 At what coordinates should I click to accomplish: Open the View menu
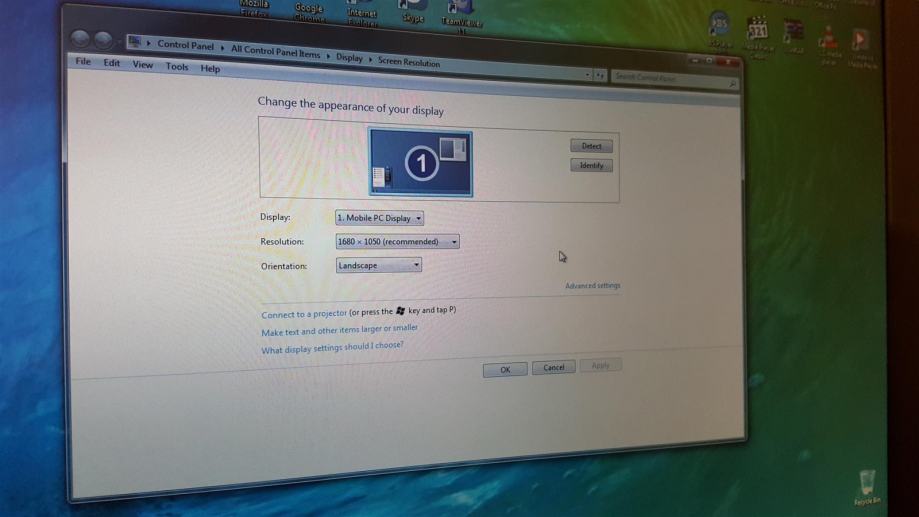pyautogui.click(x=142, y=64)
